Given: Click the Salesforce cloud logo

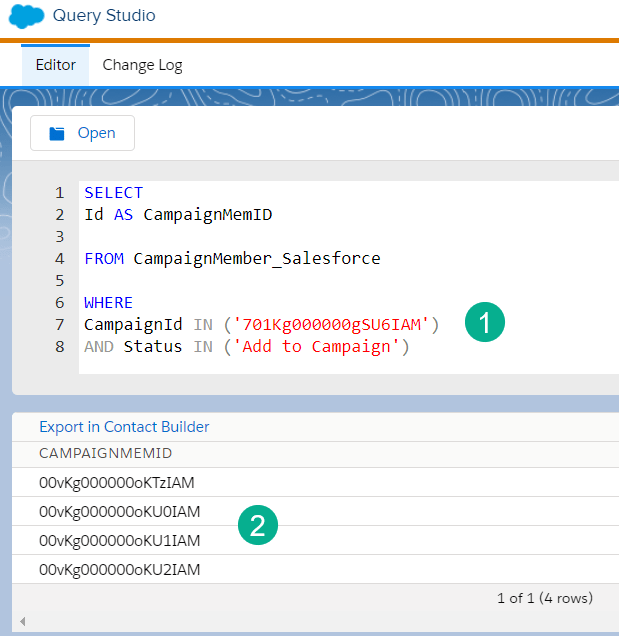Looking at the screenshot, I should click(x=24, y=17).
